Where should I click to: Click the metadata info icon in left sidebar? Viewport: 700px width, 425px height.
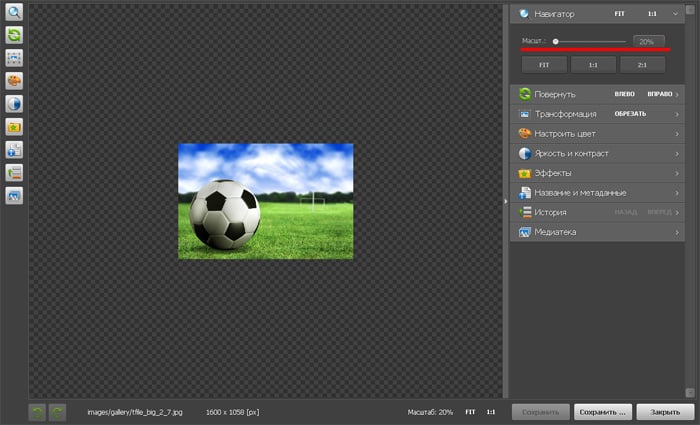point(15,150)
